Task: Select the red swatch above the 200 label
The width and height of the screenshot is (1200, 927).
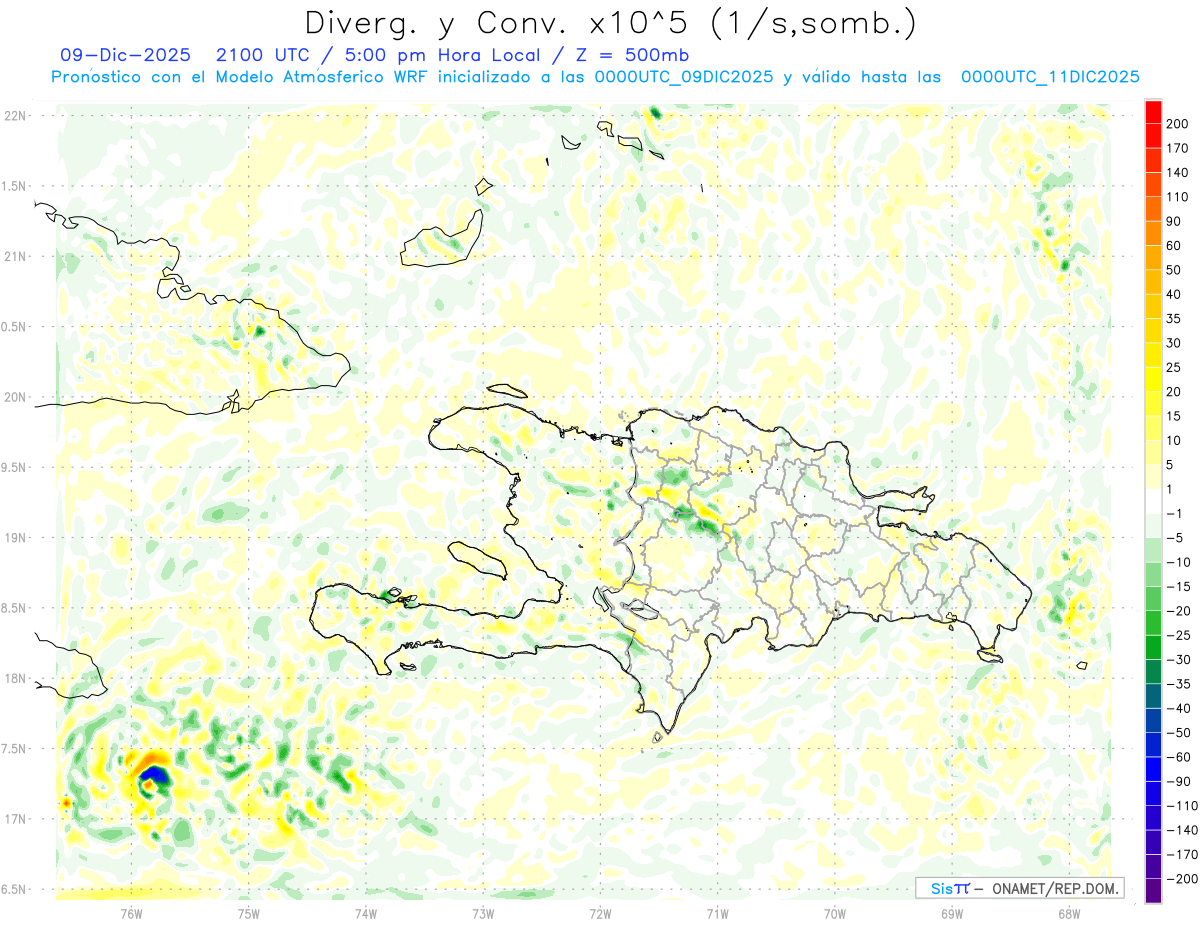Action: pos(1153,110)
